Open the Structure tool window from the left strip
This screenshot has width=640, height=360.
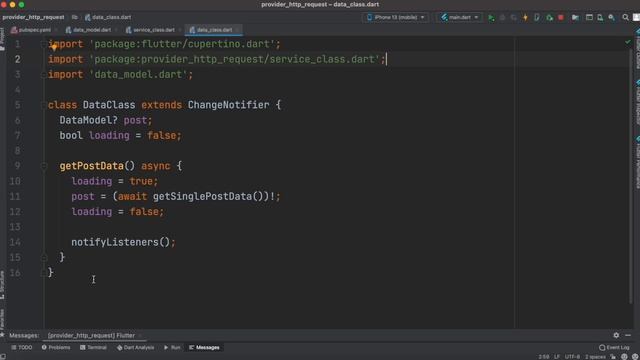coord(2,284)
